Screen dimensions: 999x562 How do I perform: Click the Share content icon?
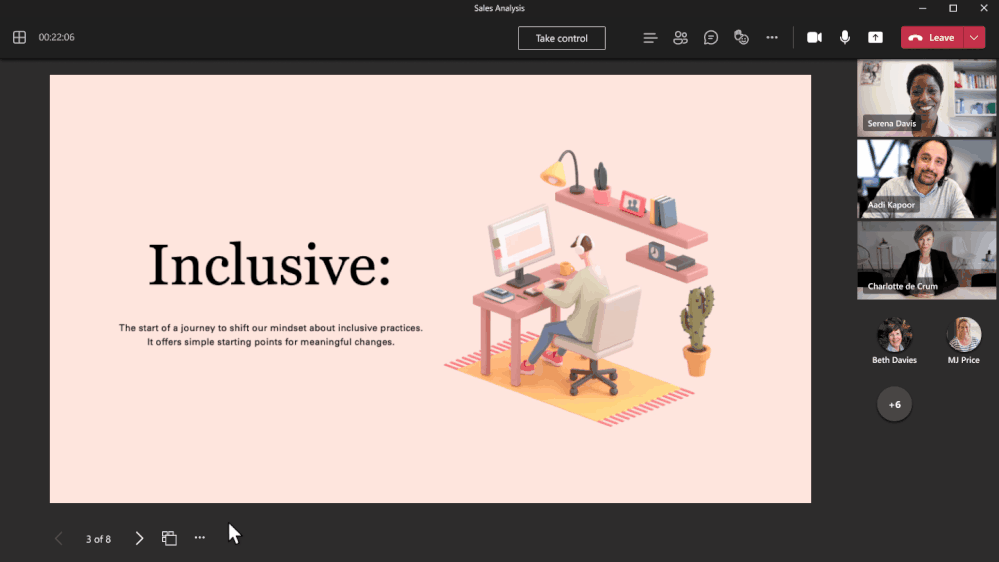875,38
